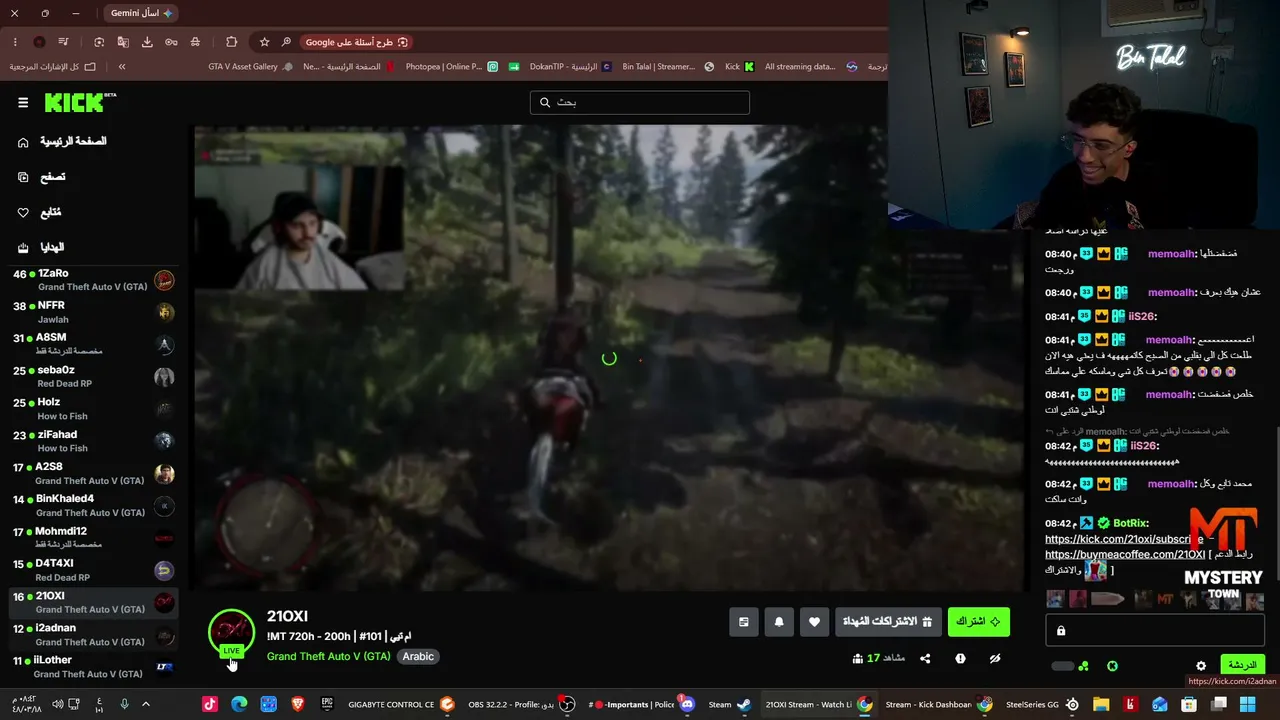This screenshot has width=1280, height=720.
Task: Open browser three-dot menu
Action: pos(15,42)
